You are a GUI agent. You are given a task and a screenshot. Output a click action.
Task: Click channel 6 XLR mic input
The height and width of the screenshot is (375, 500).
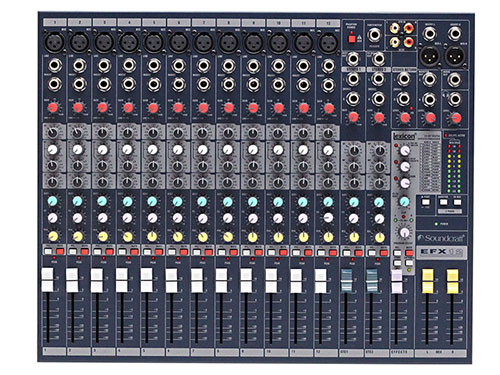pos(179,43)
